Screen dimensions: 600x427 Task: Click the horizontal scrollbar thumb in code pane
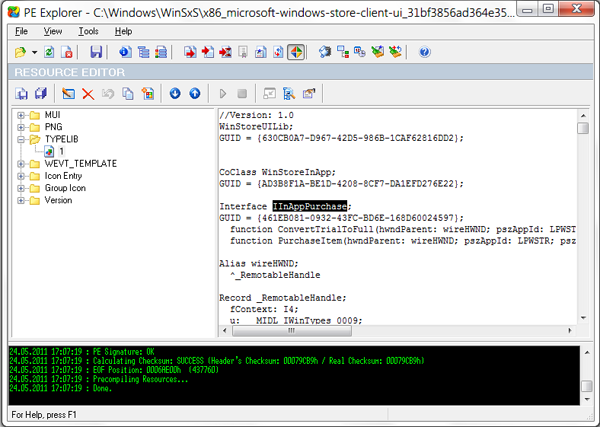(x=292, y=331)
